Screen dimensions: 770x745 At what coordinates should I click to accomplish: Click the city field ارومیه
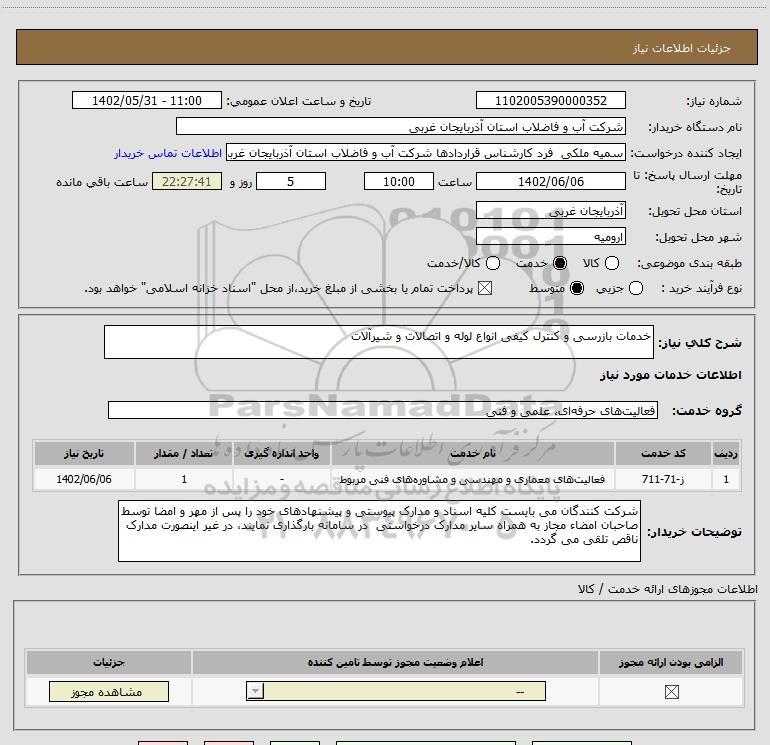(550, 237)
